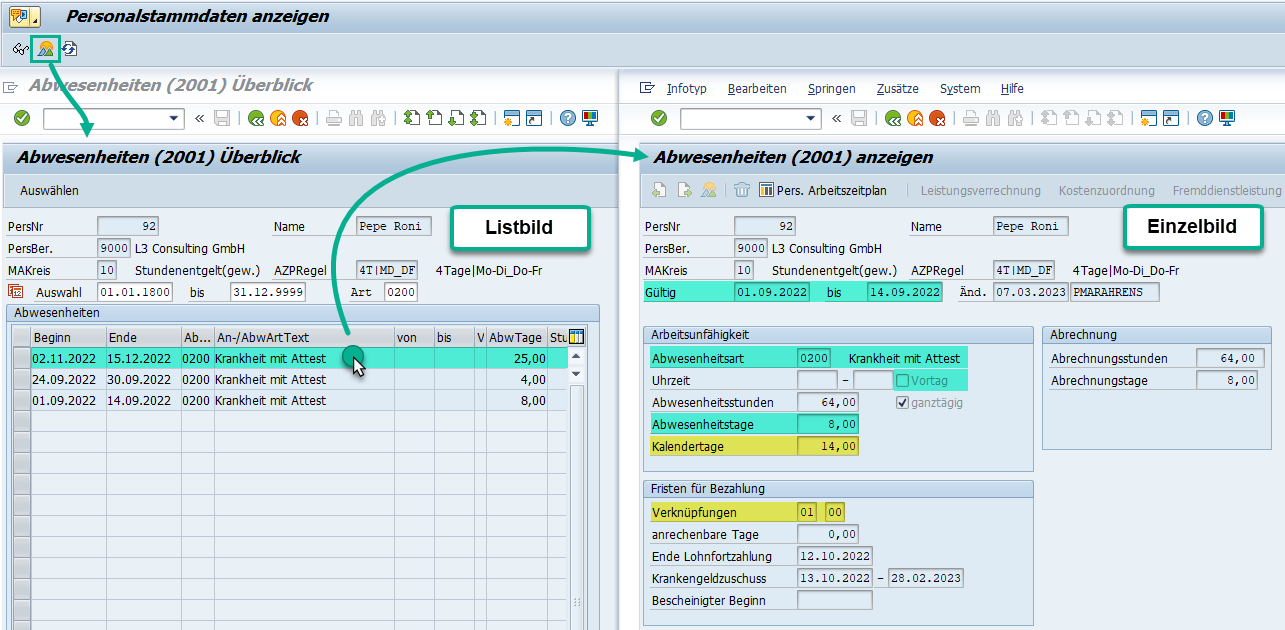
Task: Click trash delete icon in anzeigen window
Action: tap(742, 190)
